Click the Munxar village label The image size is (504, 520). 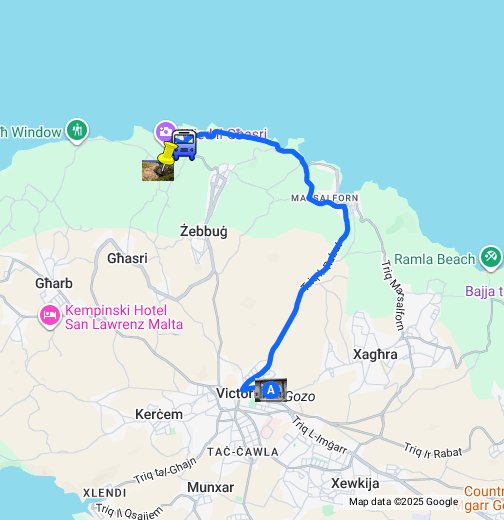tap(210, 487)
